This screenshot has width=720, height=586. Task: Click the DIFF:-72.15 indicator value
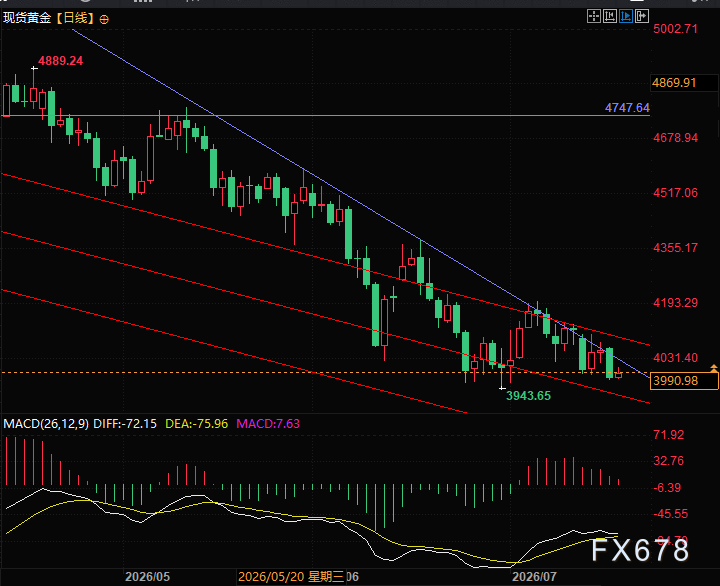(125, 423)
